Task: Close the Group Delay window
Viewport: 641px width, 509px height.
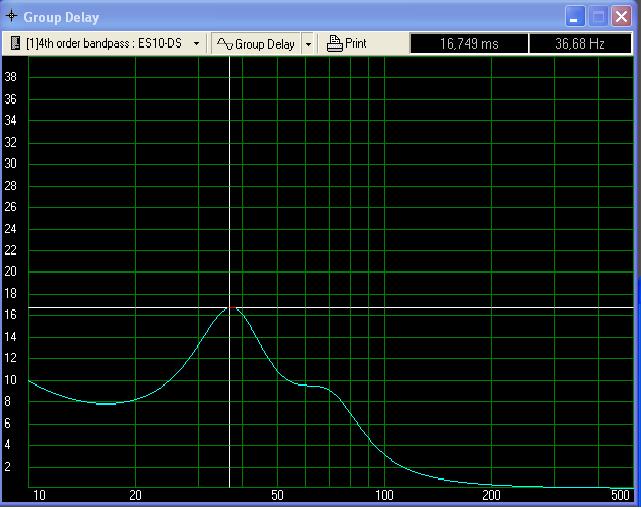Action: (621, 16)
